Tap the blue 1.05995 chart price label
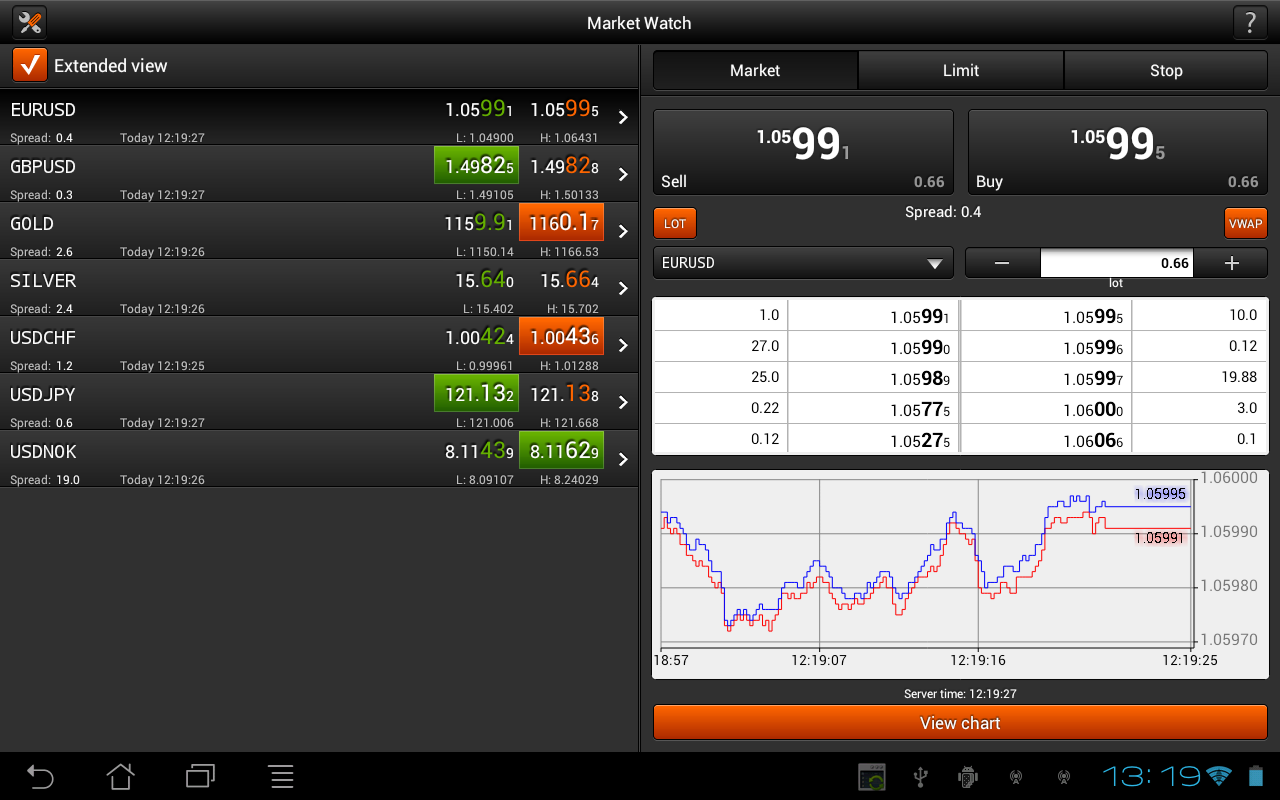 [x=1160, y=494]
